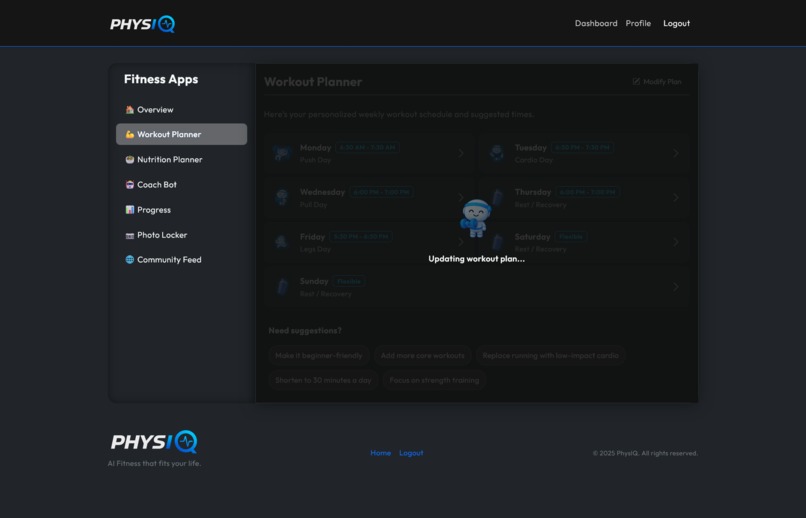Choose 'Make it beginner-friendly' suggestion
Viewport: 806px width, 518px height.
coord(319,355)
